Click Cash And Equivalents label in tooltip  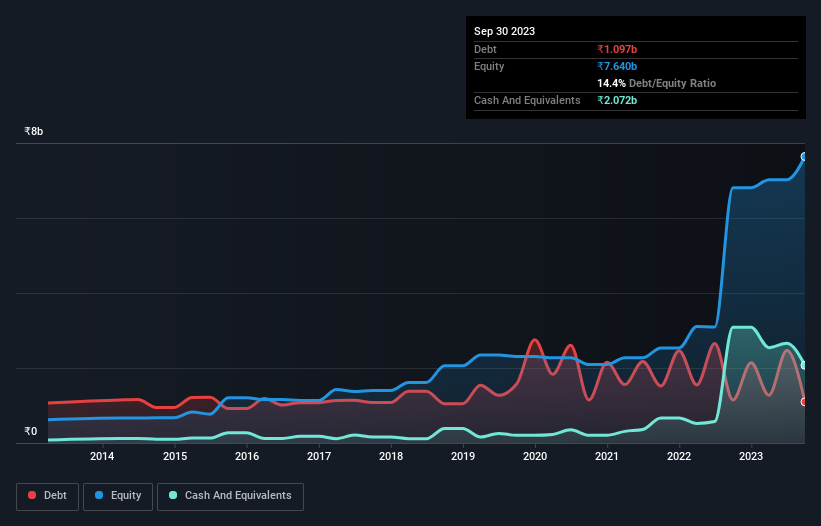pos(527,100)
